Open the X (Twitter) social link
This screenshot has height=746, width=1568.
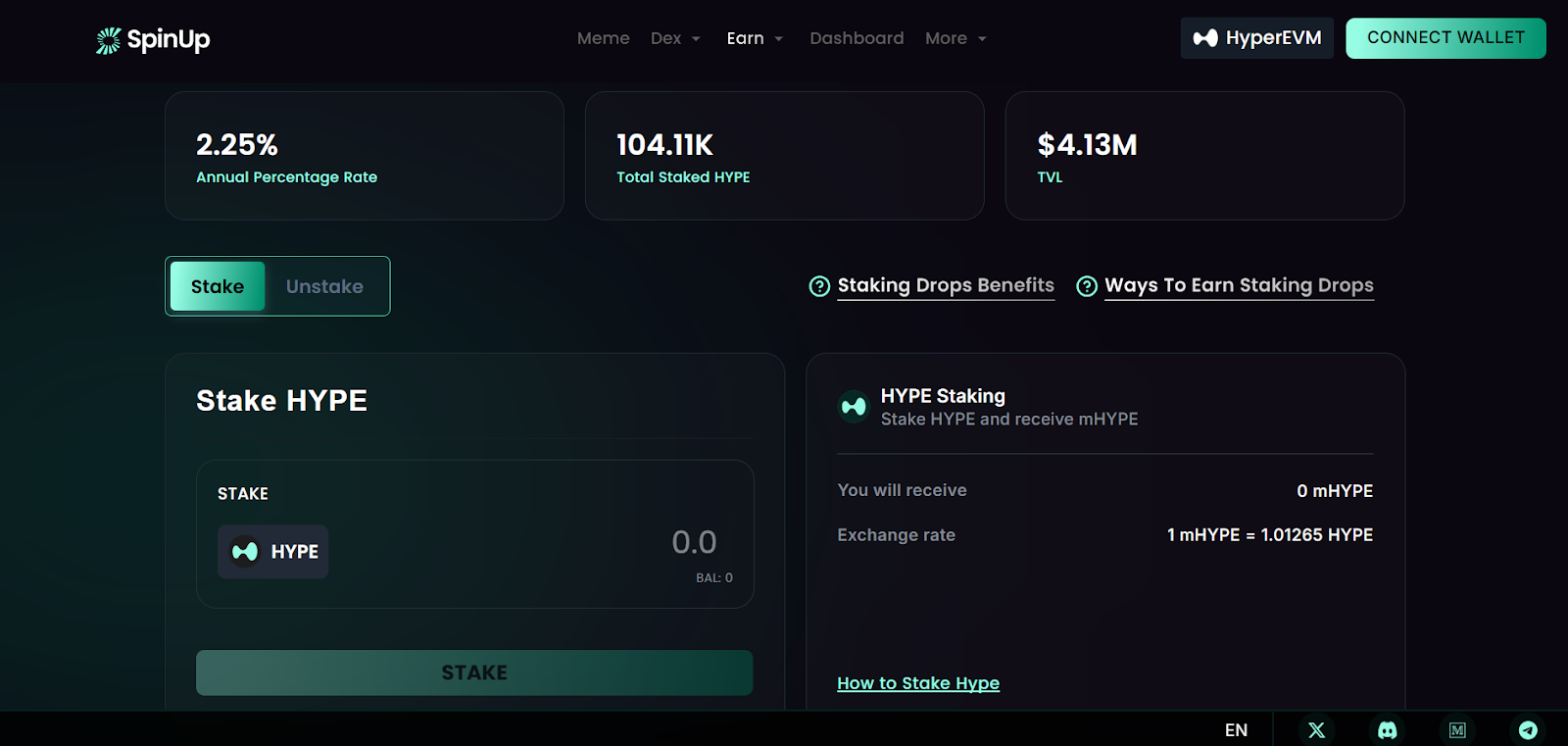[1316, 730]
